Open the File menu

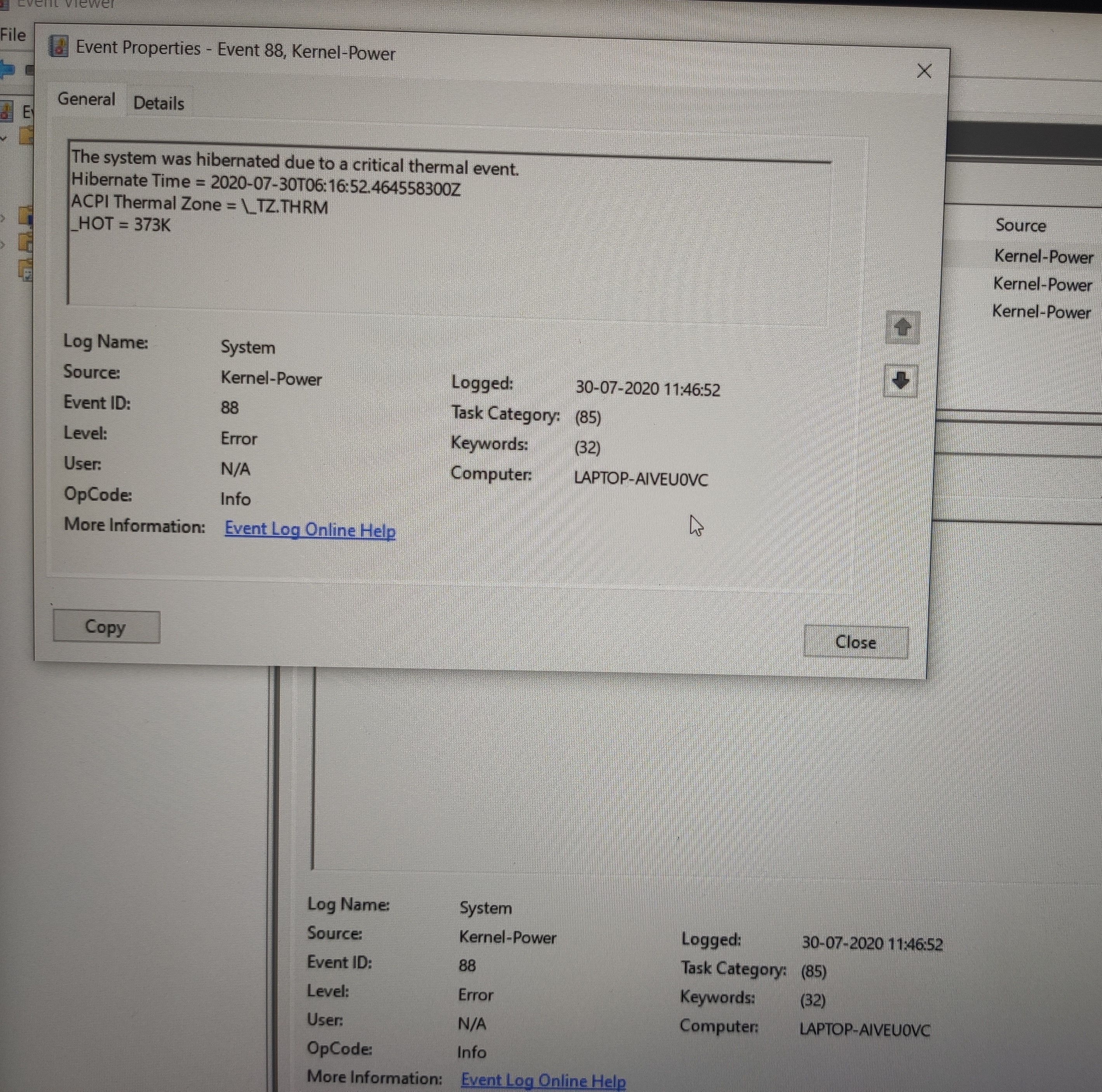13,35
